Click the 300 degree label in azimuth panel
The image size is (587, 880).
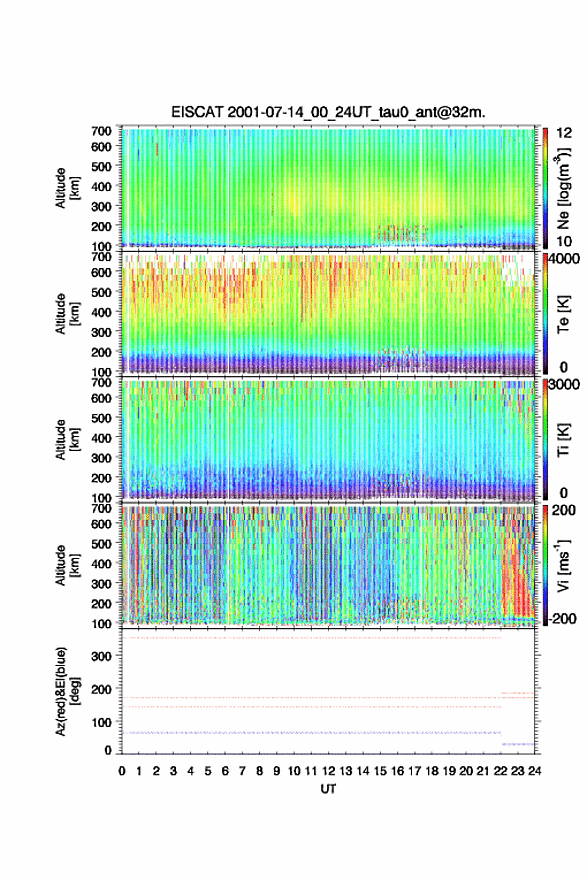(x=101, y=656)
